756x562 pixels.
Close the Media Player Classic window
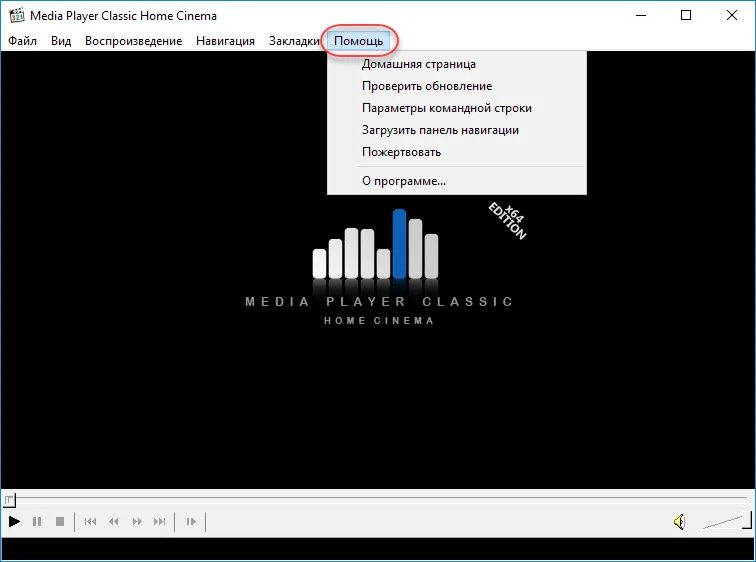731,15
